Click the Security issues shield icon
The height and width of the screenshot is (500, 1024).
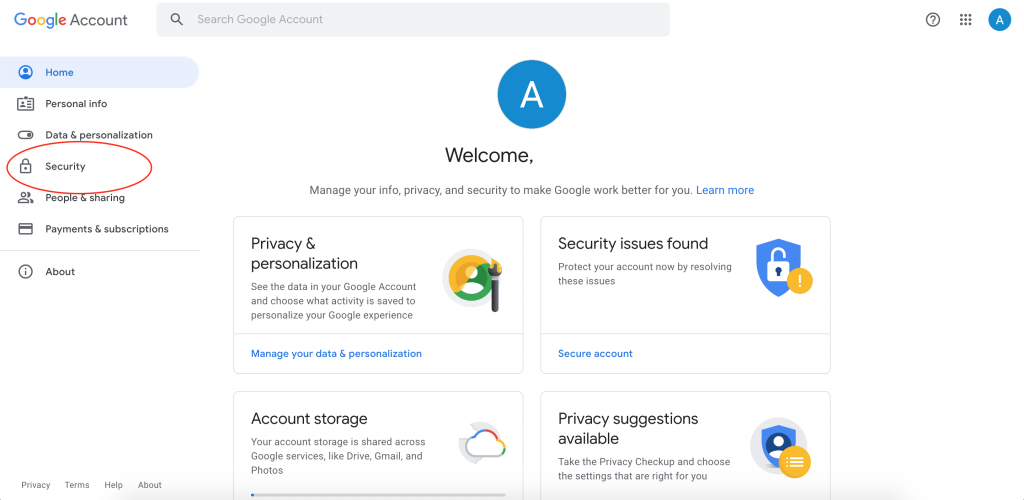coord(783,268)
